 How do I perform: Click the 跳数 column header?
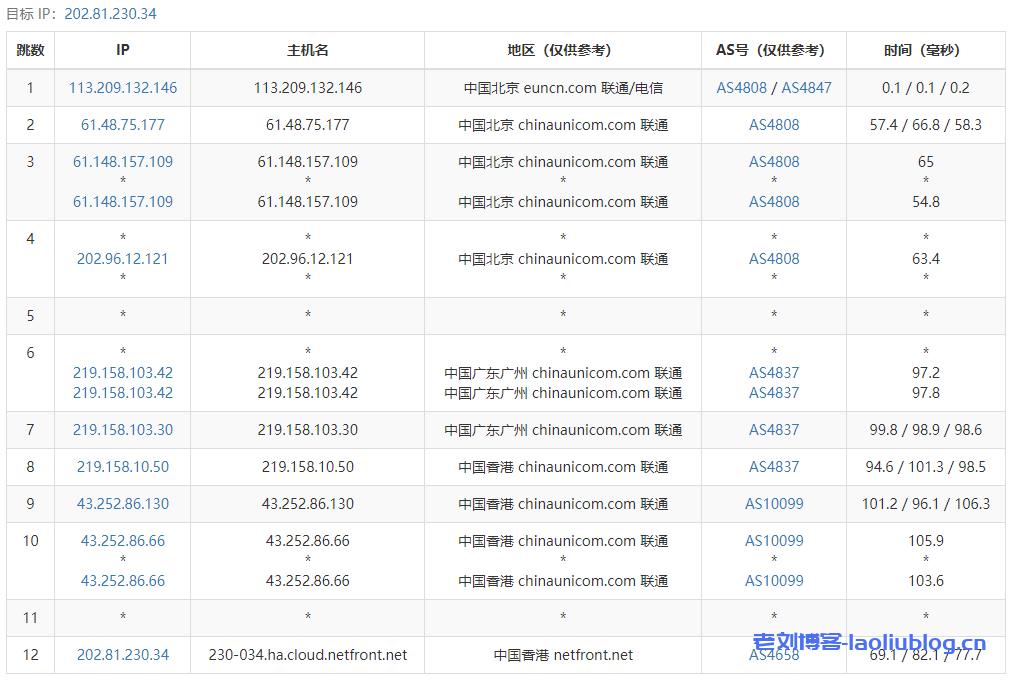(30, 50)
